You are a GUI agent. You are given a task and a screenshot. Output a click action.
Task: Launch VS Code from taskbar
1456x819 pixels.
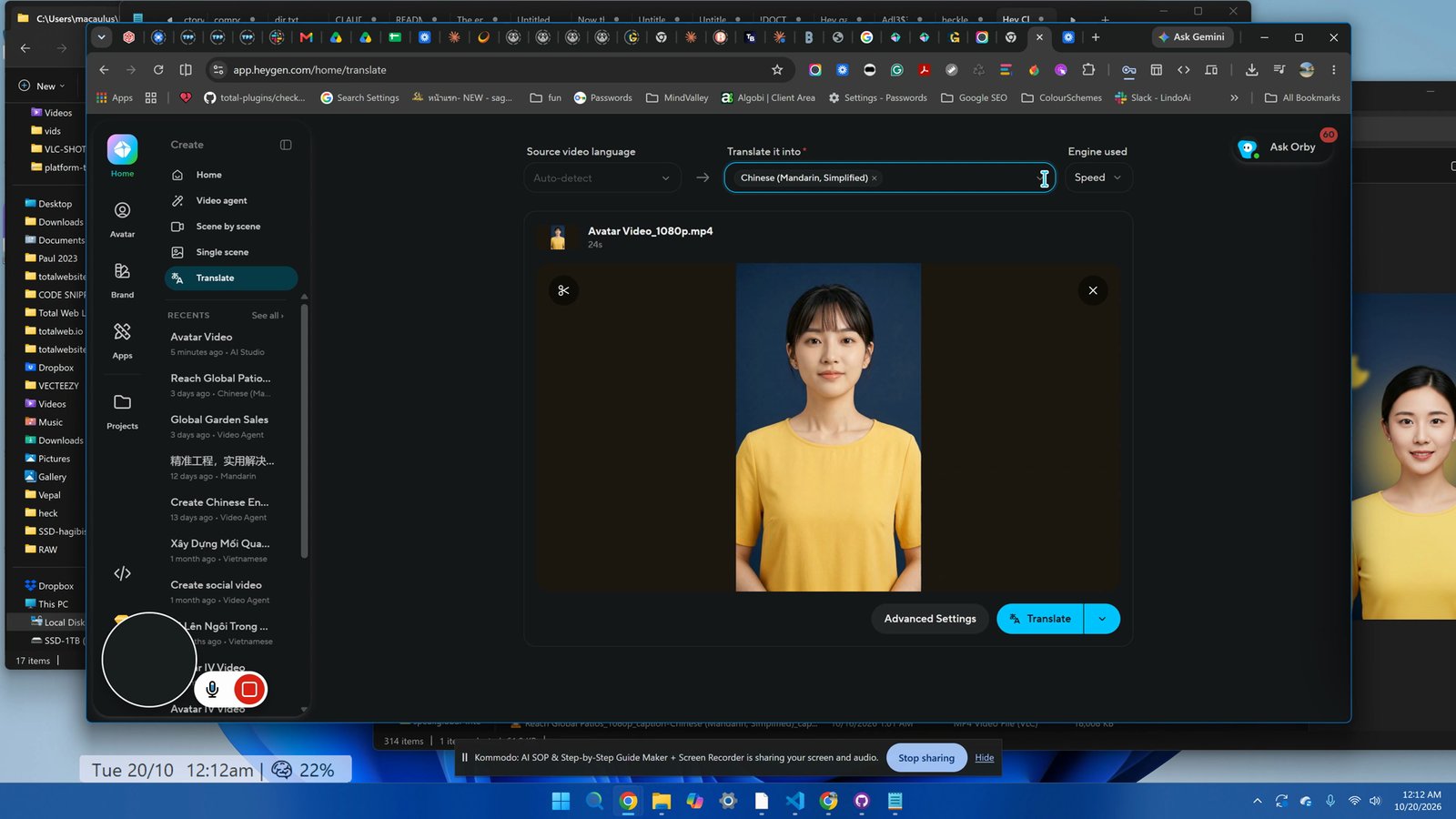coord(794,801)
